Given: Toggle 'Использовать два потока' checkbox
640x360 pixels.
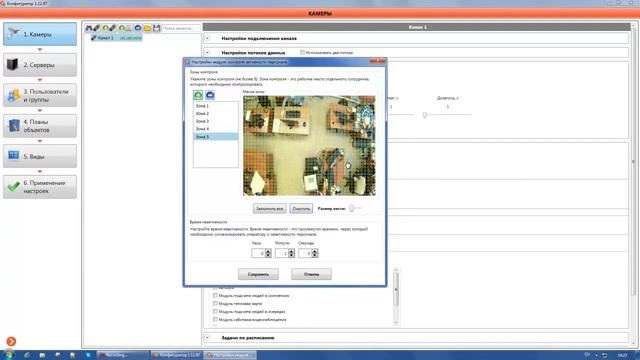Looking at the screenshot, I should point(302,53).
